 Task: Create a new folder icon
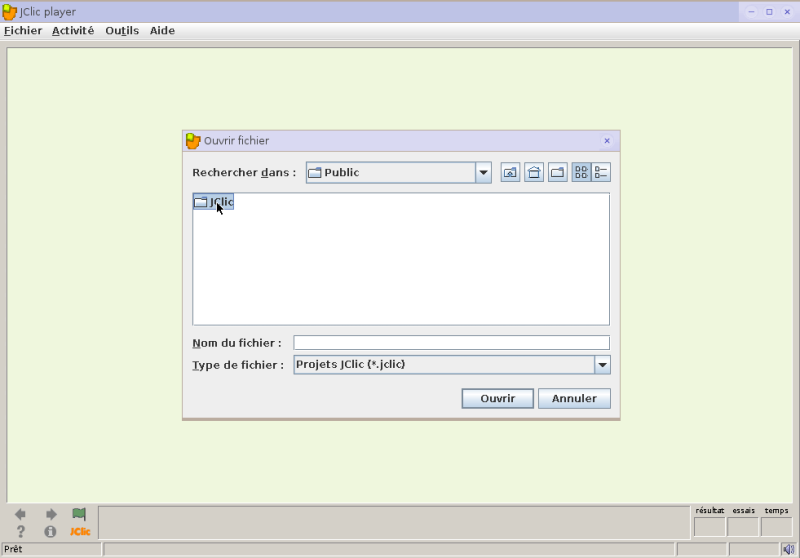point(557,172)
